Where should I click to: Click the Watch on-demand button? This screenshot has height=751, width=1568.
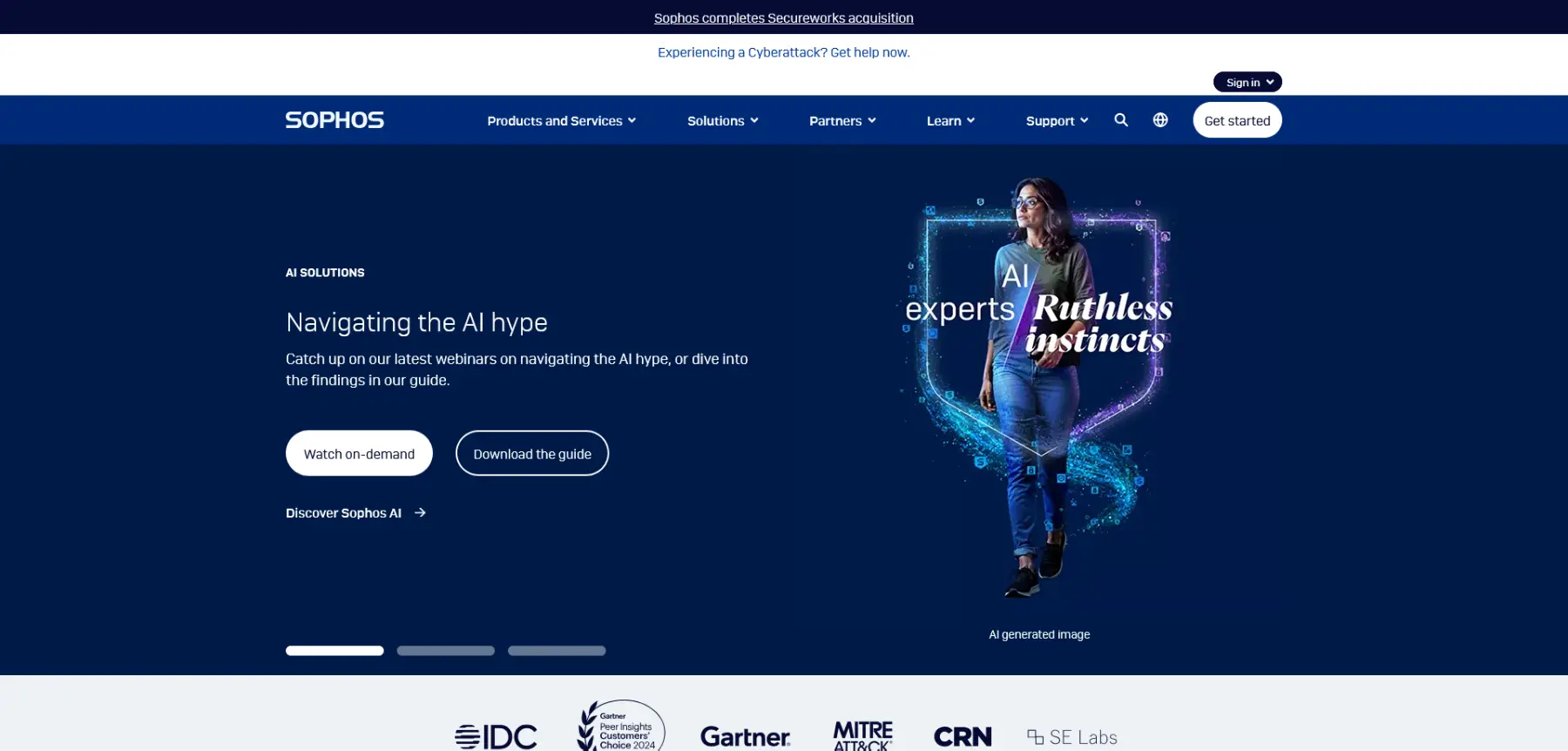pyautogui.click(x=359, y=454)
